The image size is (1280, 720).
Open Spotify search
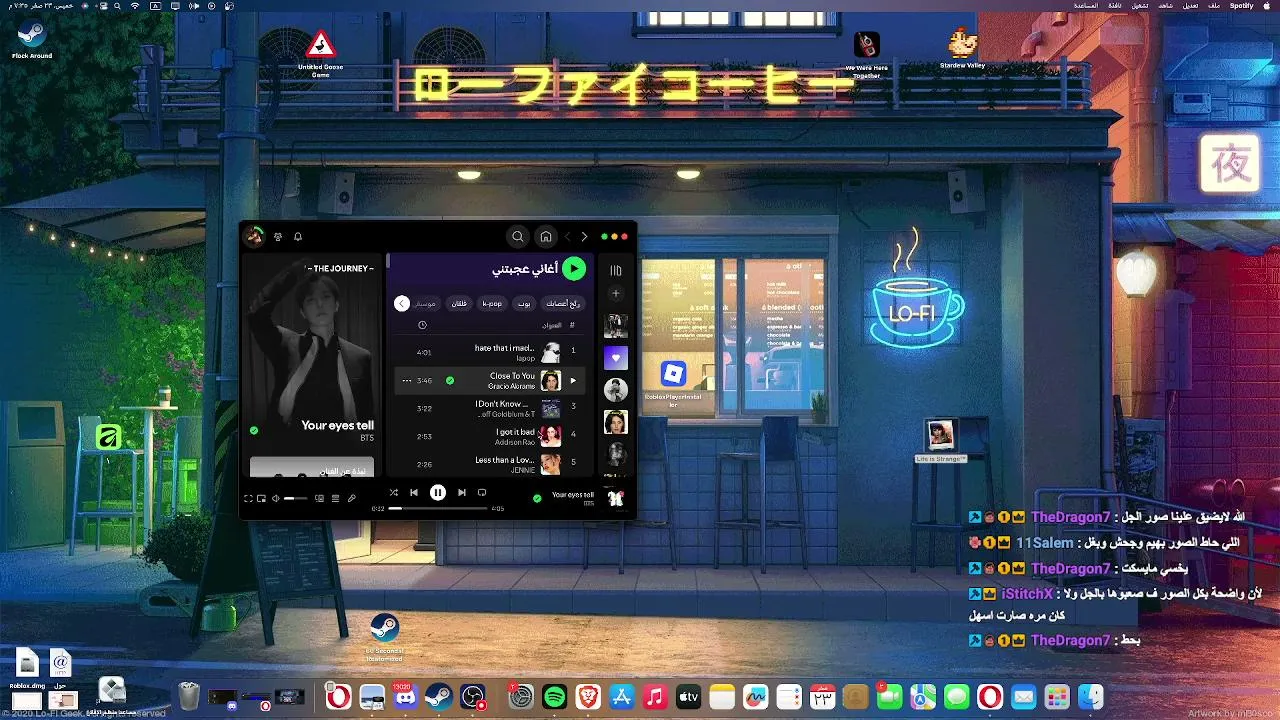517,237
